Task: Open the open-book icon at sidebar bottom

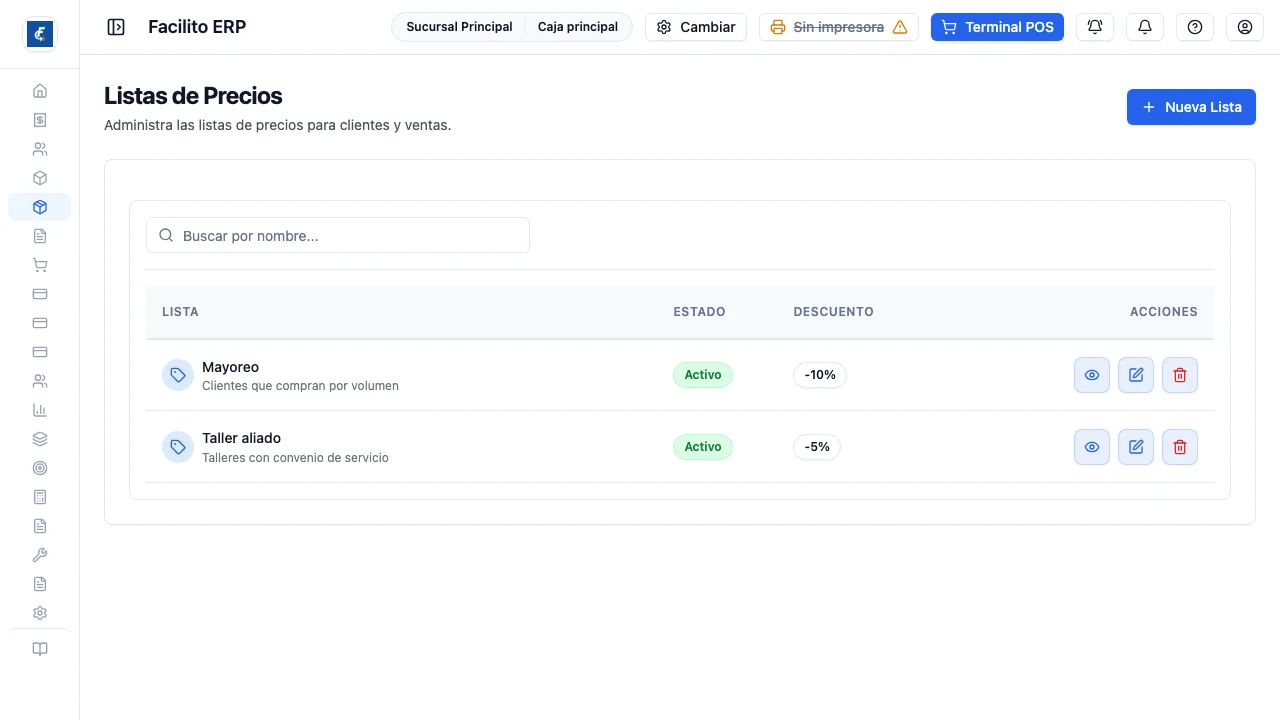Action: click(40, 649)
